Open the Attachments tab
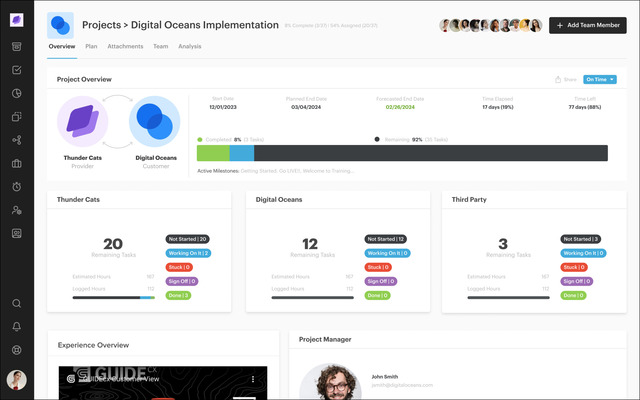The height and width of the screenshot is (400, 640). (x=125, y=47)
